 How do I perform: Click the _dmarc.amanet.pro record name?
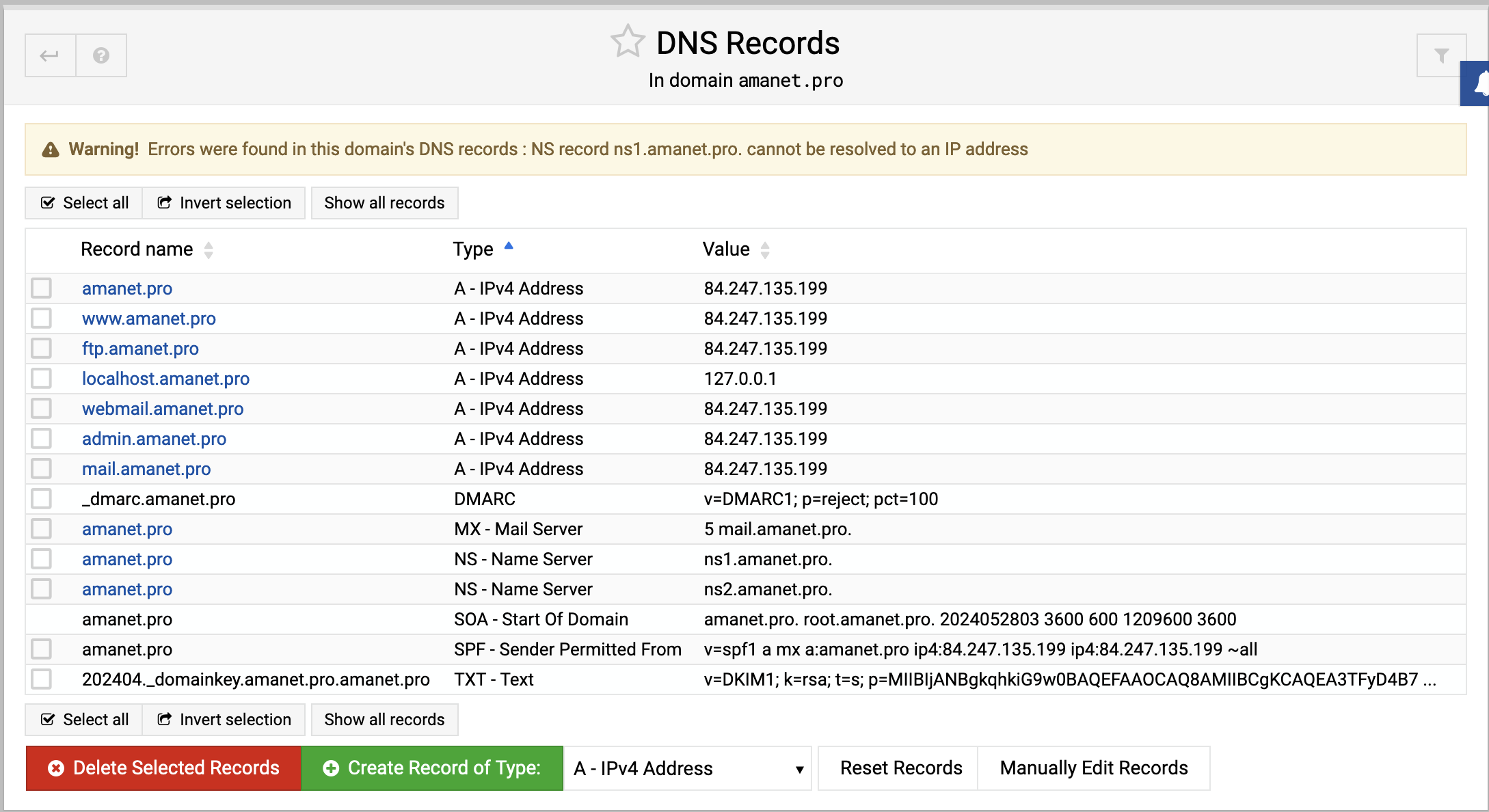pos(159,499)
